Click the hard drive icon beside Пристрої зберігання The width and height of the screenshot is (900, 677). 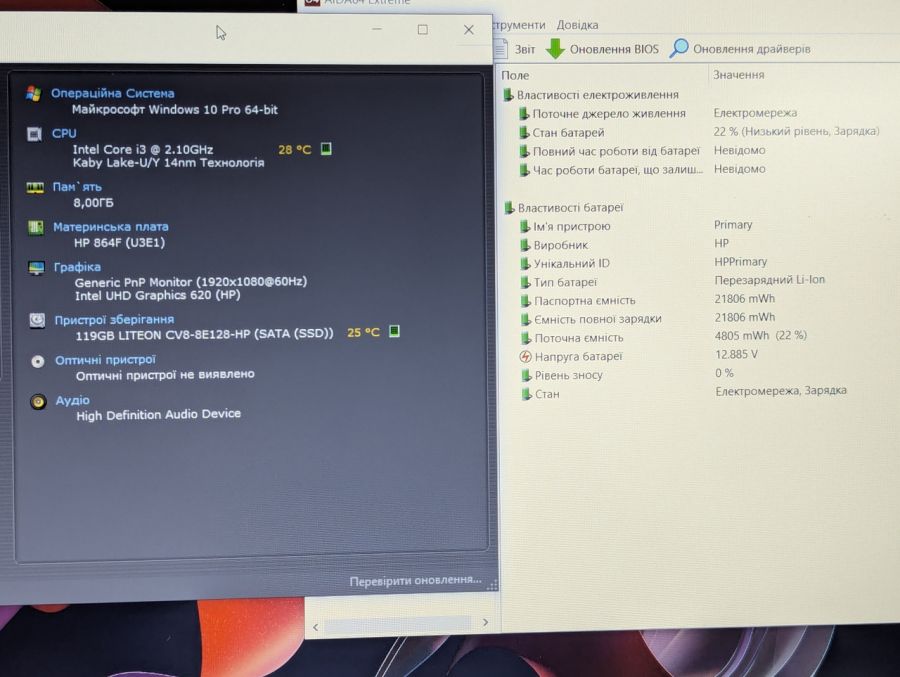pos(37,320)
